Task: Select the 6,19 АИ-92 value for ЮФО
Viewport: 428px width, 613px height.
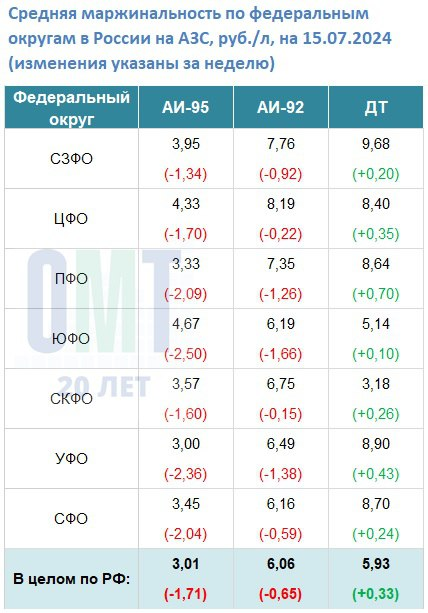Action: [281, 324]
